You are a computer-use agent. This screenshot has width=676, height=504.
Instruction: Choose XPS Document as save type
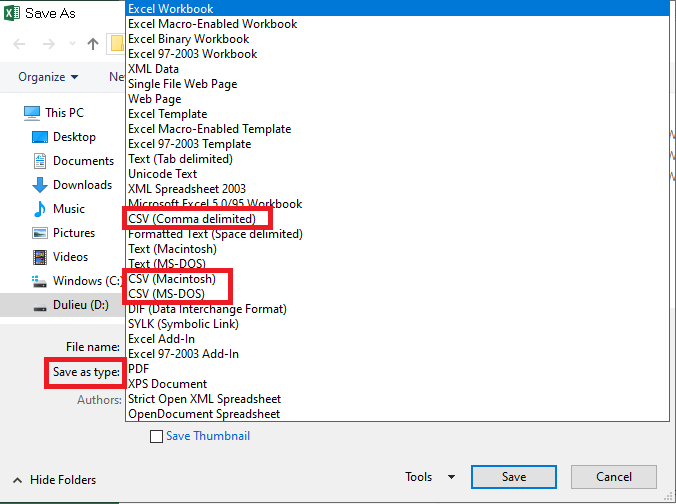tap(397, 384)
